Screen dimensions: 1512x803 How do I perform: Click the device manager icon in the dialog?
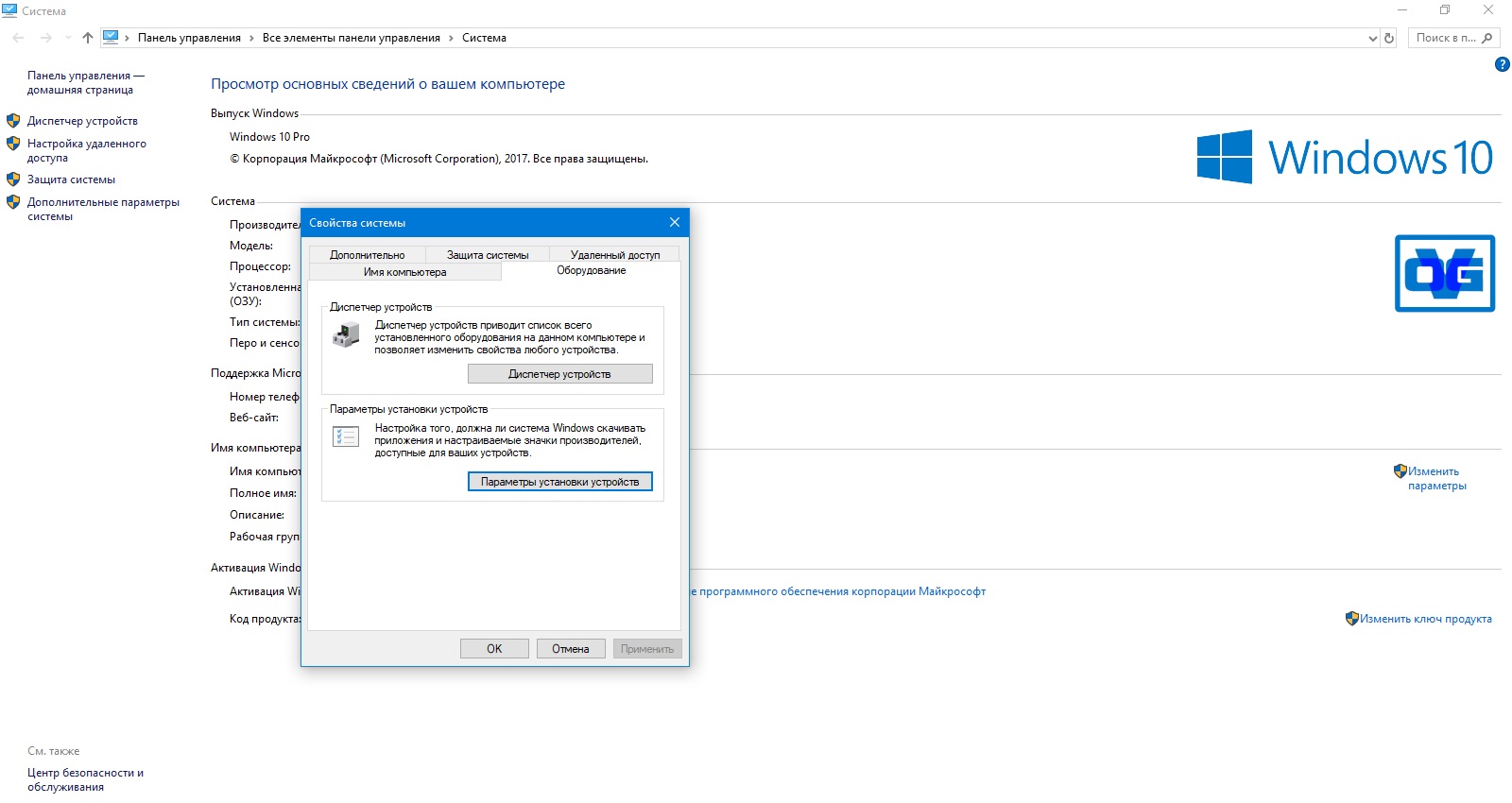[346, 334]
